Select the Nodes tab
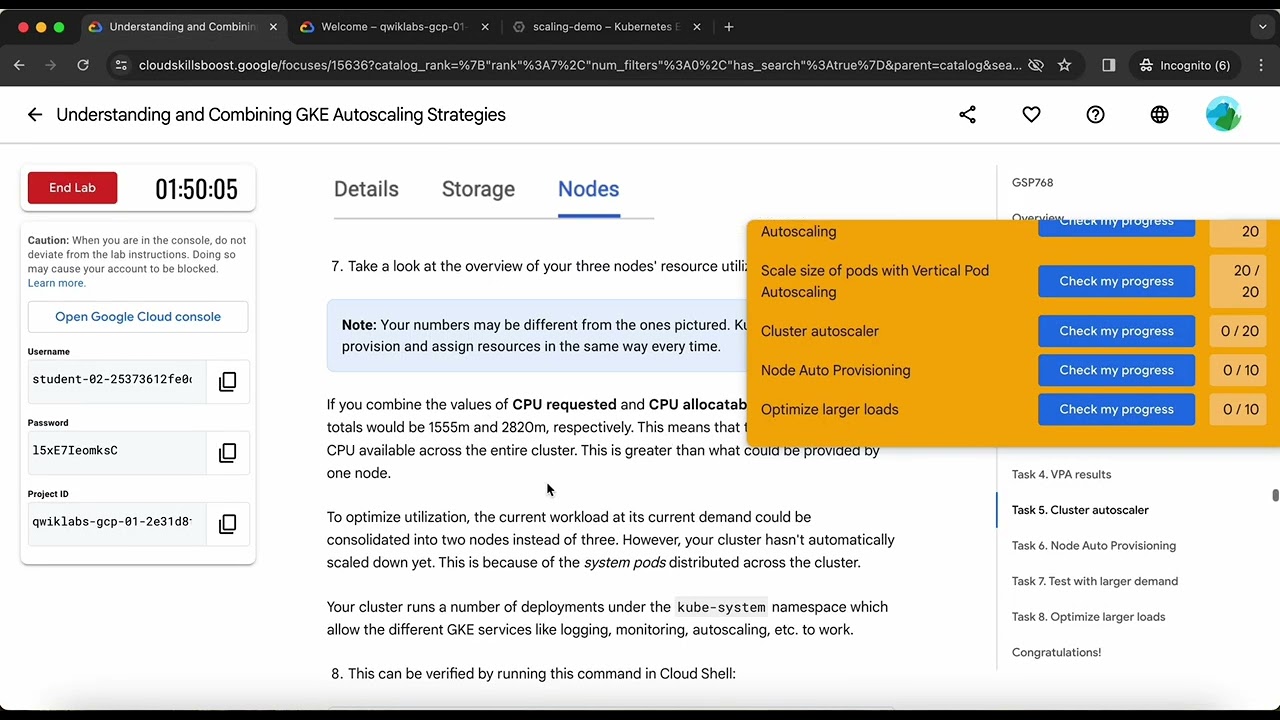The width and height of the screenshot is (1280, 720). (x=588, y=189)
